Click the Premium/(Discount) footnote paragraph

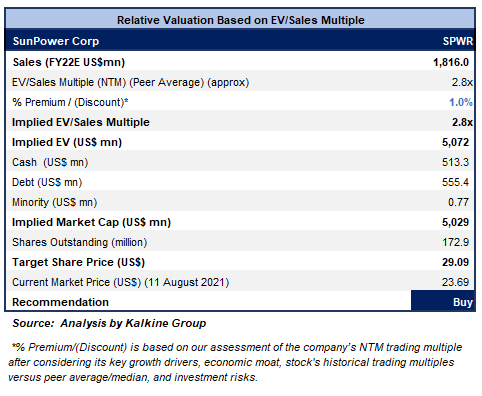tap(235, 362)
